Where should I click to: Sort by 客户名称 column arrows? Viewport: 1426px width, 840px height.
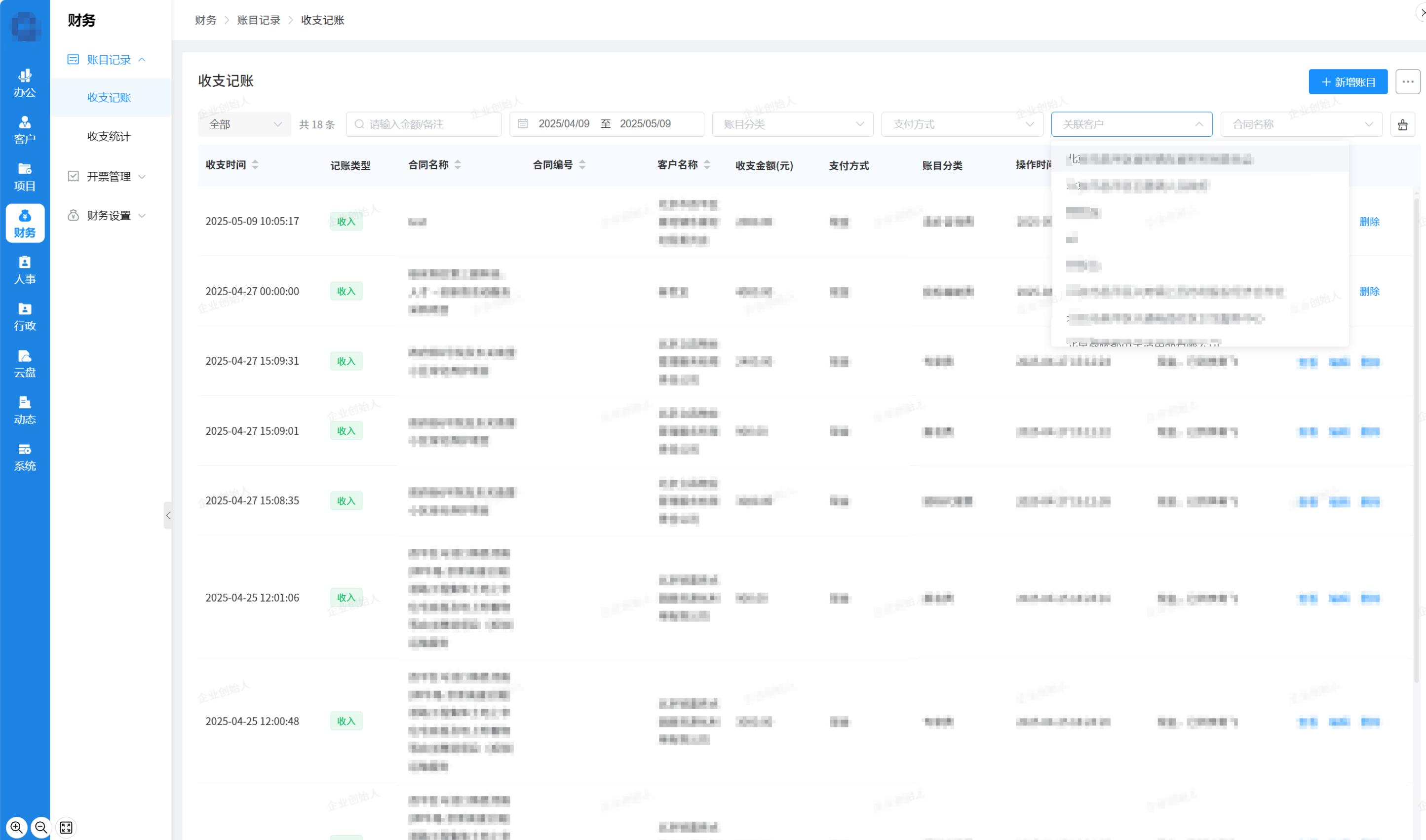click(x=706, y=165)
